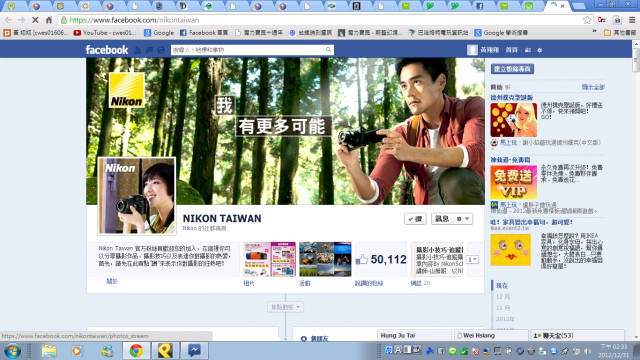Open the Chrome menu hamburger icon
640x360 pixels.
(632, 20)
